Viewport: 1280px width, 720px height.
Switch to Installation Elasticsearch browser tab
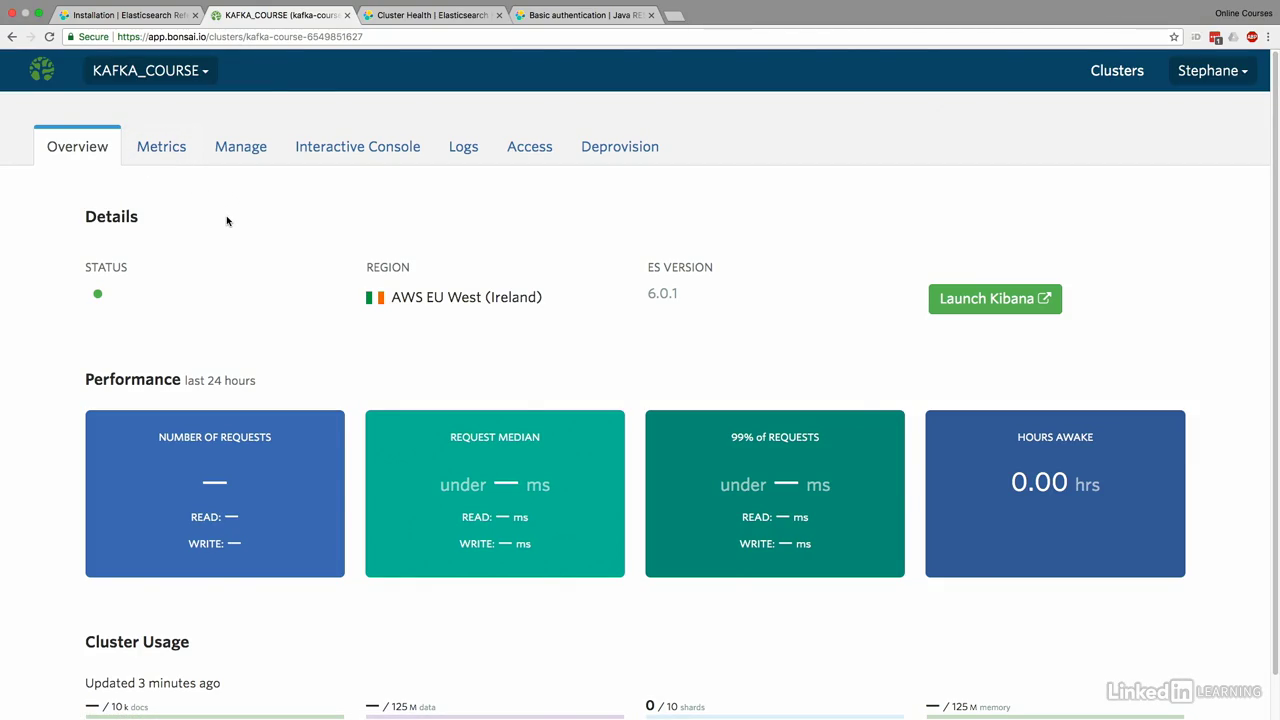pyautogui.click(x=128, y=15)
